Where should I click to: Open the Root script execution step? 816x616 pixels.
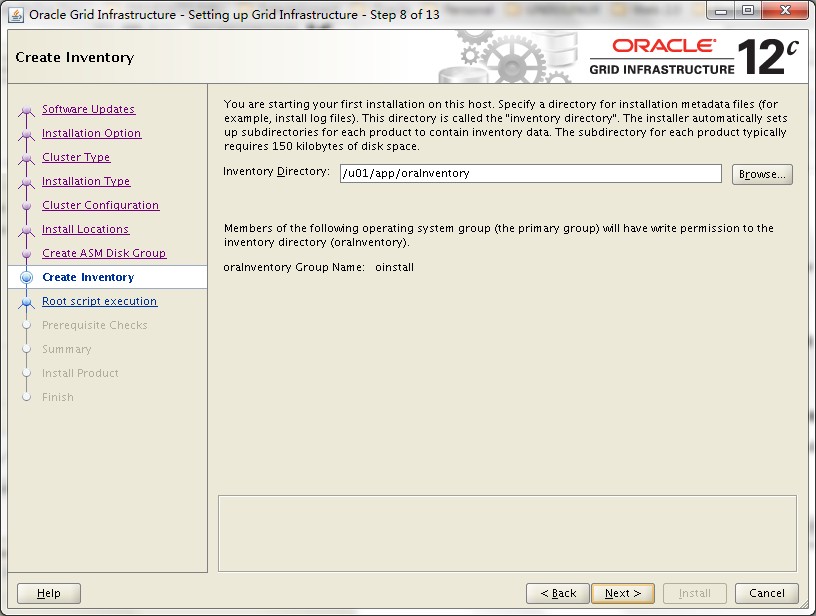[99, 301]
